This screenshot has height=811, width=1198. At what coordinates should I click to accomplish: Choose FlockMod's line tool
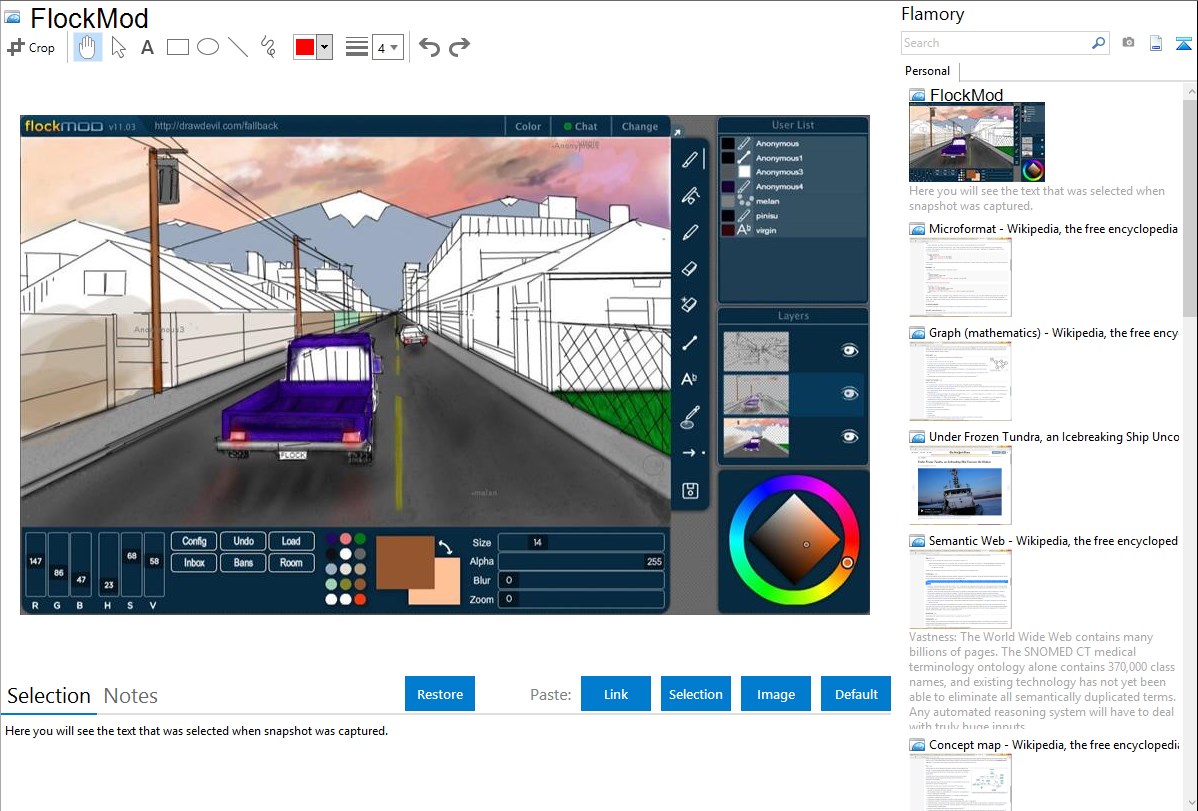coord(689,343)
